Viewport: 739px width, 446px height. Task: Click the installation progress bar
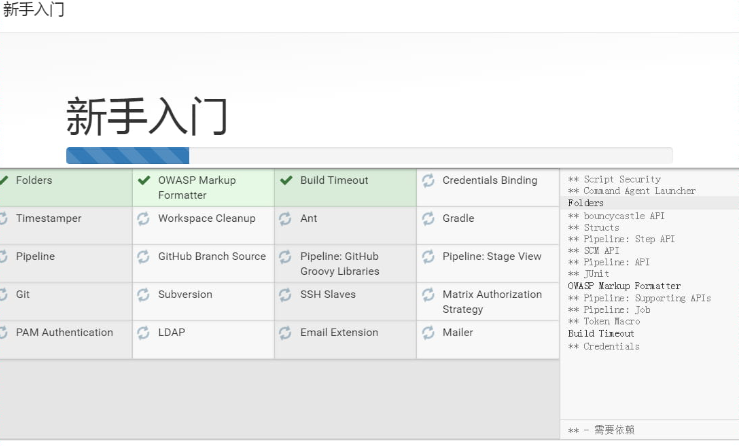point(370,156)
